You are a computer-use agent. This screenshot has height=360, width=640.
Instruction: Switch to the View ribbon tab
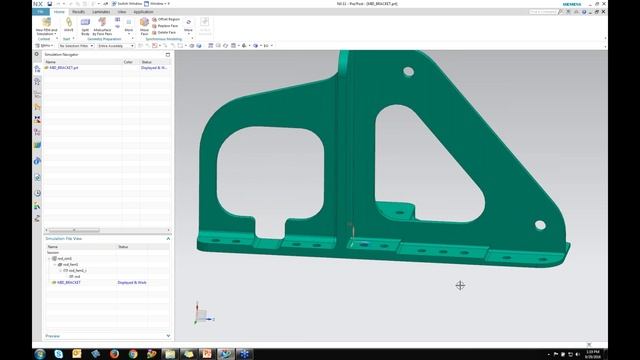point(122,12)
